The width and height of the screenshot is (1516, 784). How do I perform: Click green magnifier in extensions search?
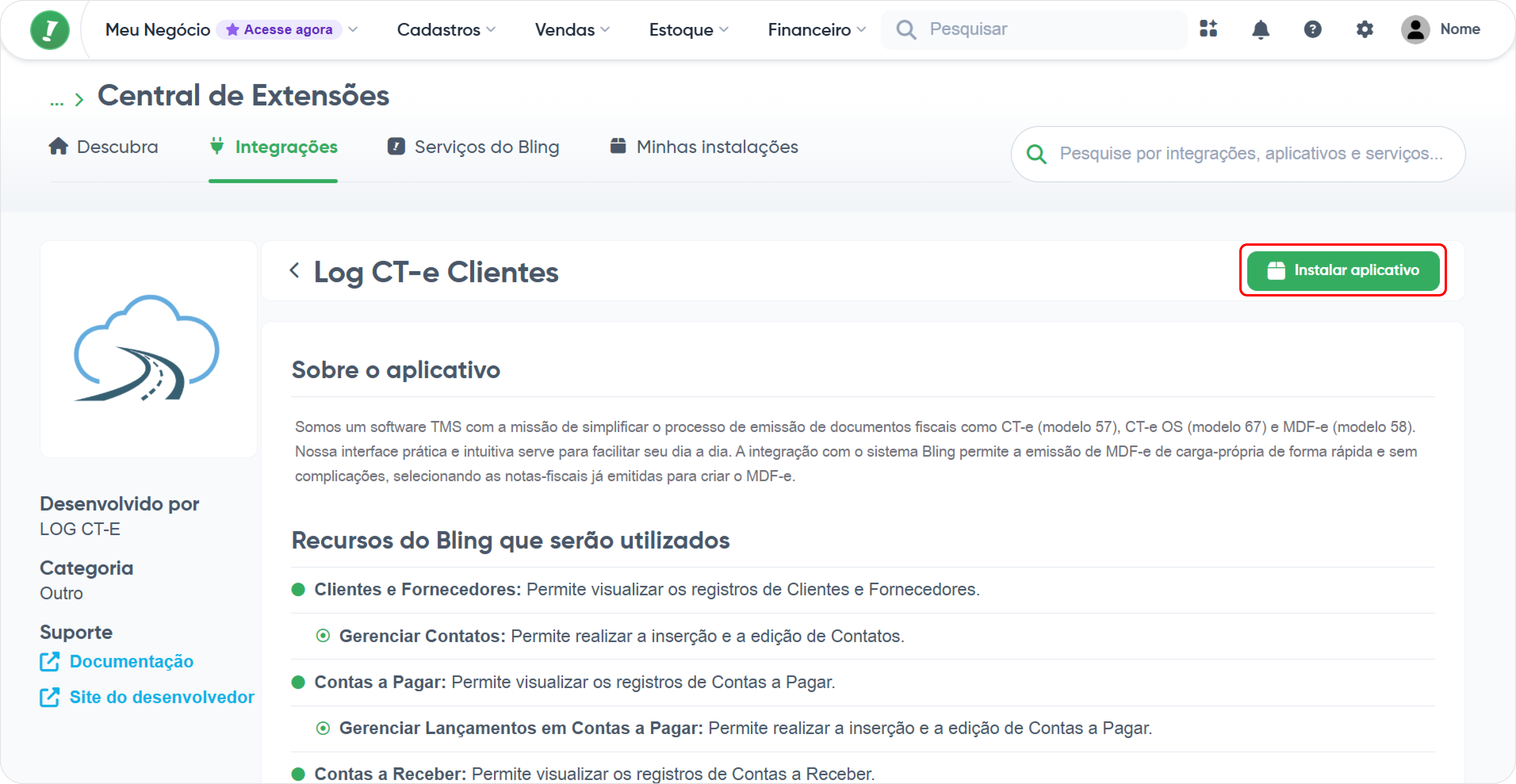(1036, 154)
